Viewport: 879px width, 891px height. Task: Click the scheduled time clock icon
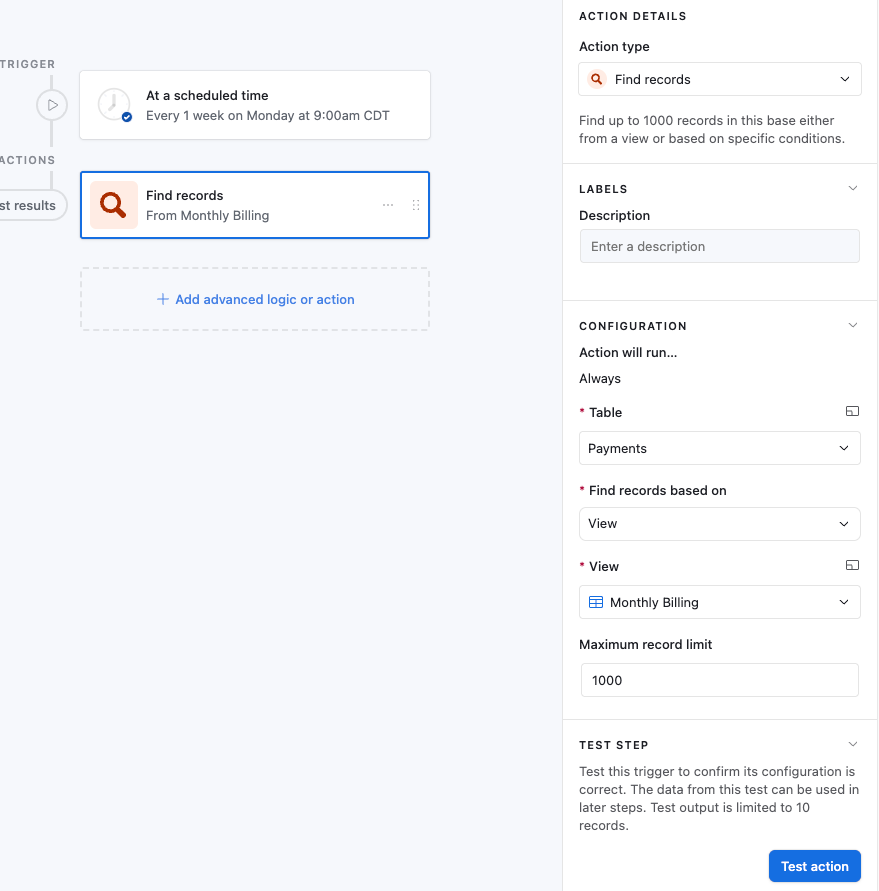point(113,104)
